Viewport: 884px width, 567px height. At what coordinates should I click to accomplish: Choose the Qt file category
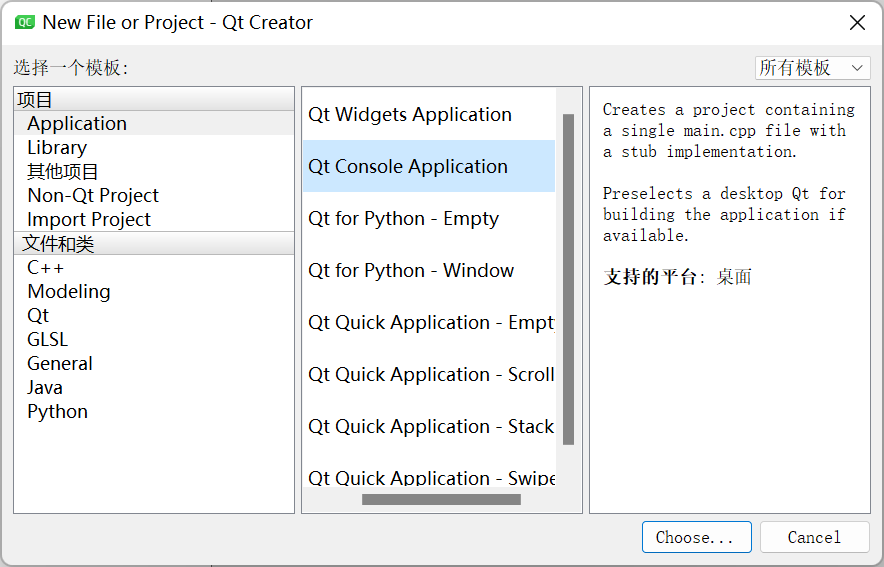[154, 316]
